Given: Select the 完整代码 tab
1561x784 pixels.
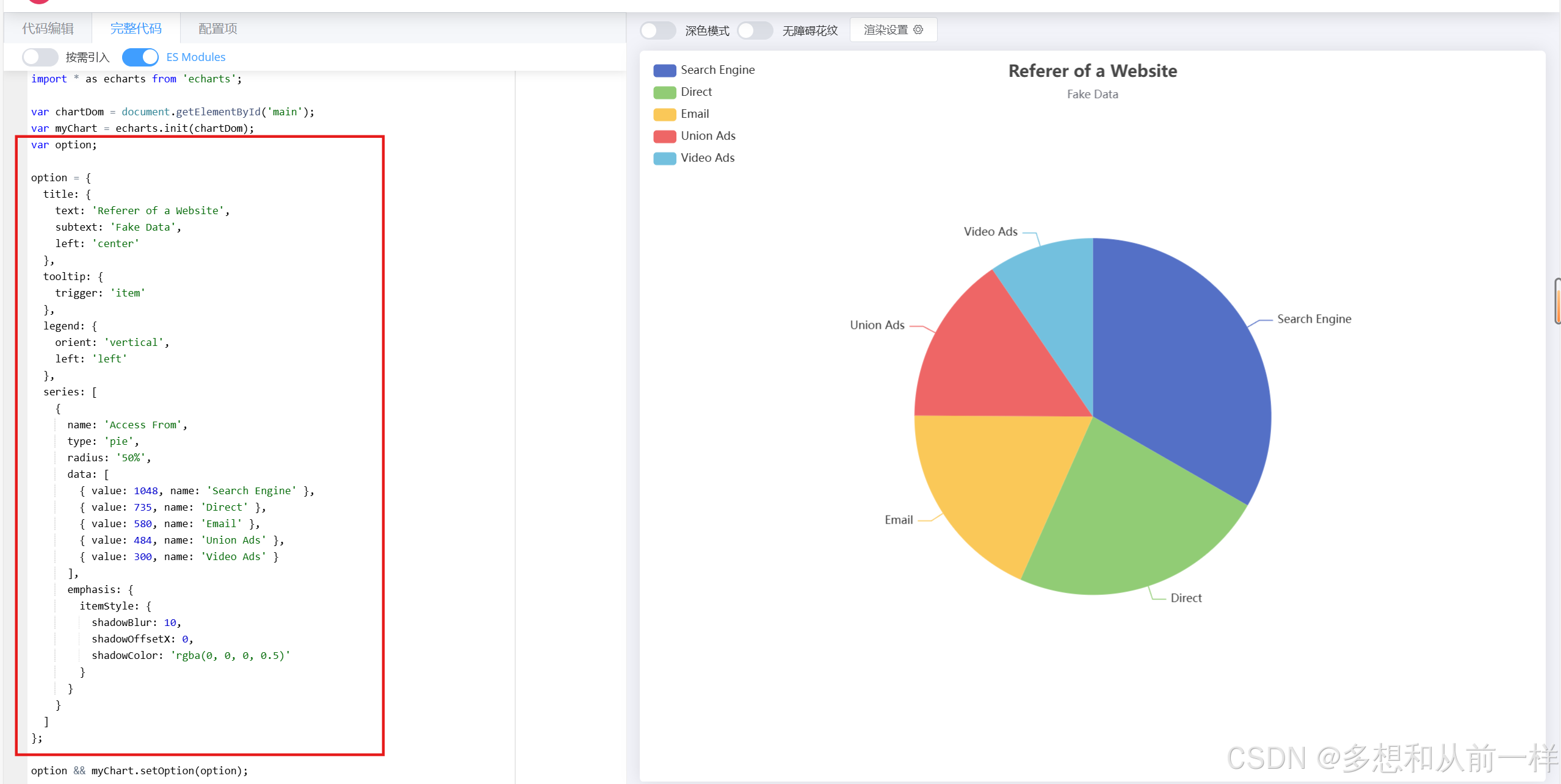Looking at the screenshot, I should tap(136, 29).
